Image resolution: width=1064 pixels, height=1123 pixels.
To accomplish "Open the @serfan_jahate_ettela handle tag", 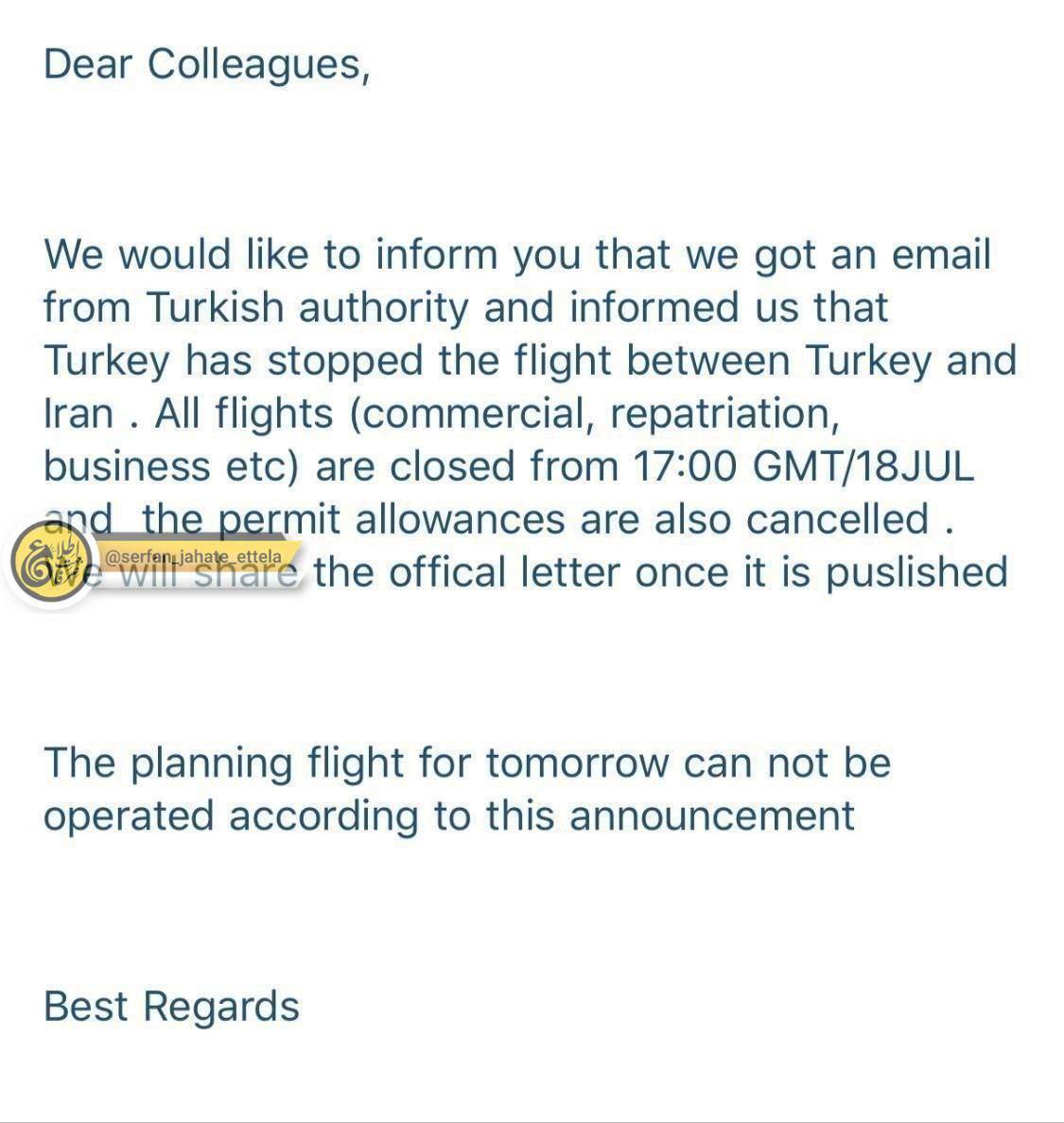I will point(193,556).
